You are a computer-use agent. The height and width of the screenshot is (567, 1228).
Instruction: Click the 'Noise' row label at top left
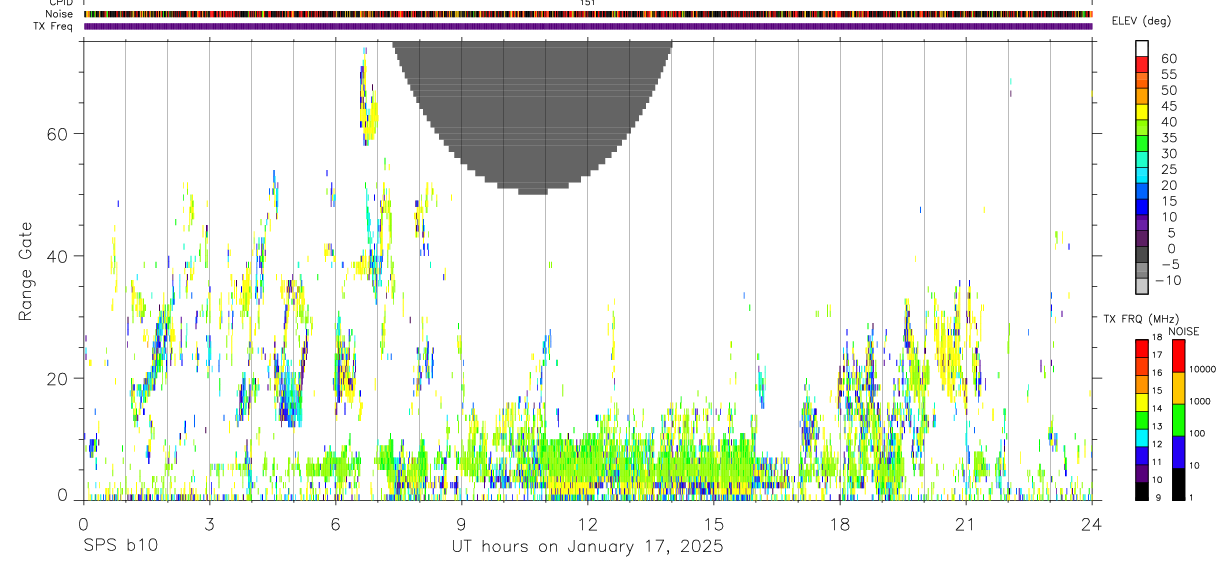point(61,14)
